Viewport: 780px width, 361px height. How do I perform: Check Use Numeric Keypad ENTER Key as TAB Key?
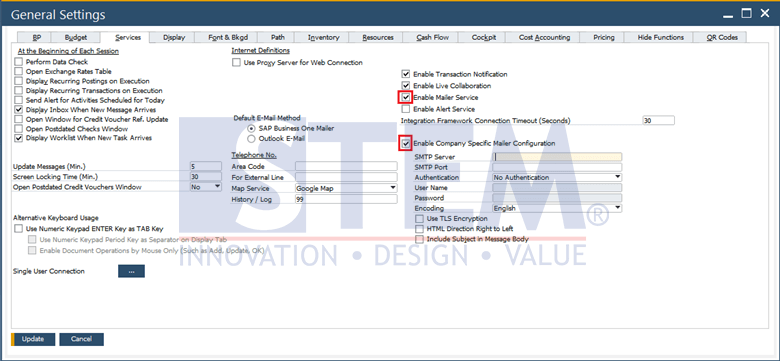click(x=19, y=229)
